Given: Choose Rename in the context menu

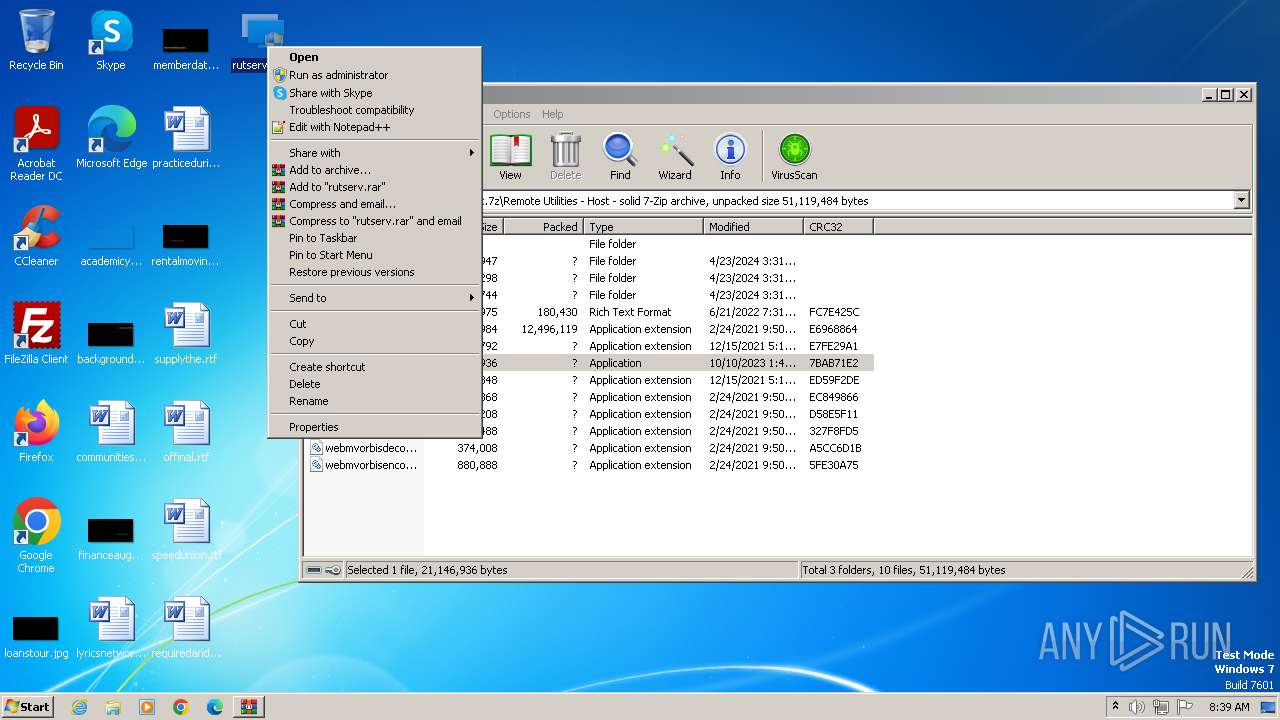Looking at the screenshot, I should pyautogui.click(x=375, y=401).
